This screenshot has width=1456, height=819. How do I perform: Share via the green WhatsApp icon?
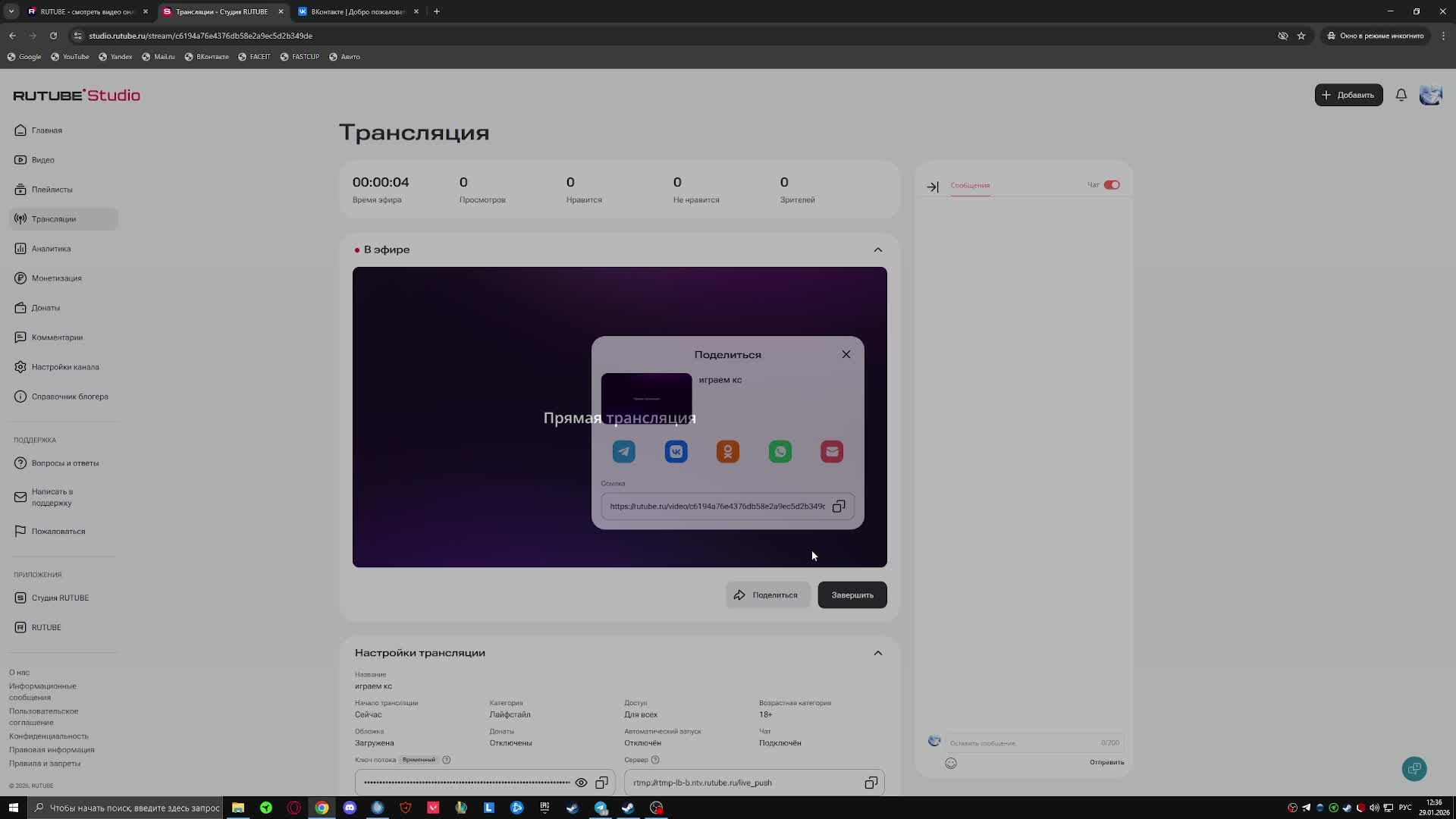click(x=780, y=452)
